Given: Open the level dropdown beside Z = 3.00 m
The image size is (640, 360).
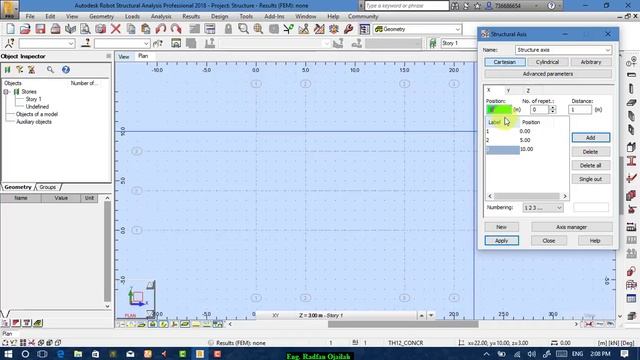Looking at the screenshot, I should click(x=431, y=315).
